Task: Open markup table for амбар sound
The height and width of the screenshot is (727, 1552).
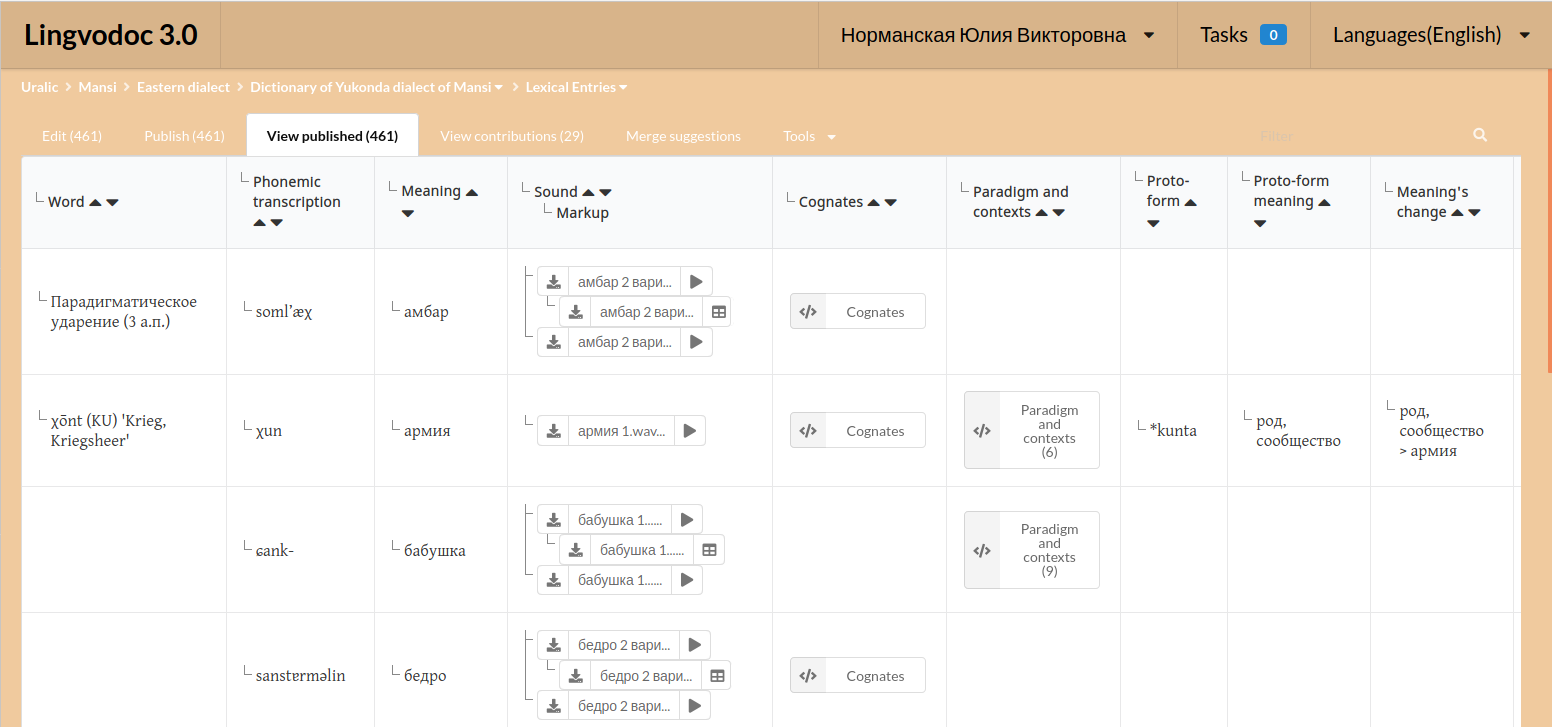Action: pos(718,312)
